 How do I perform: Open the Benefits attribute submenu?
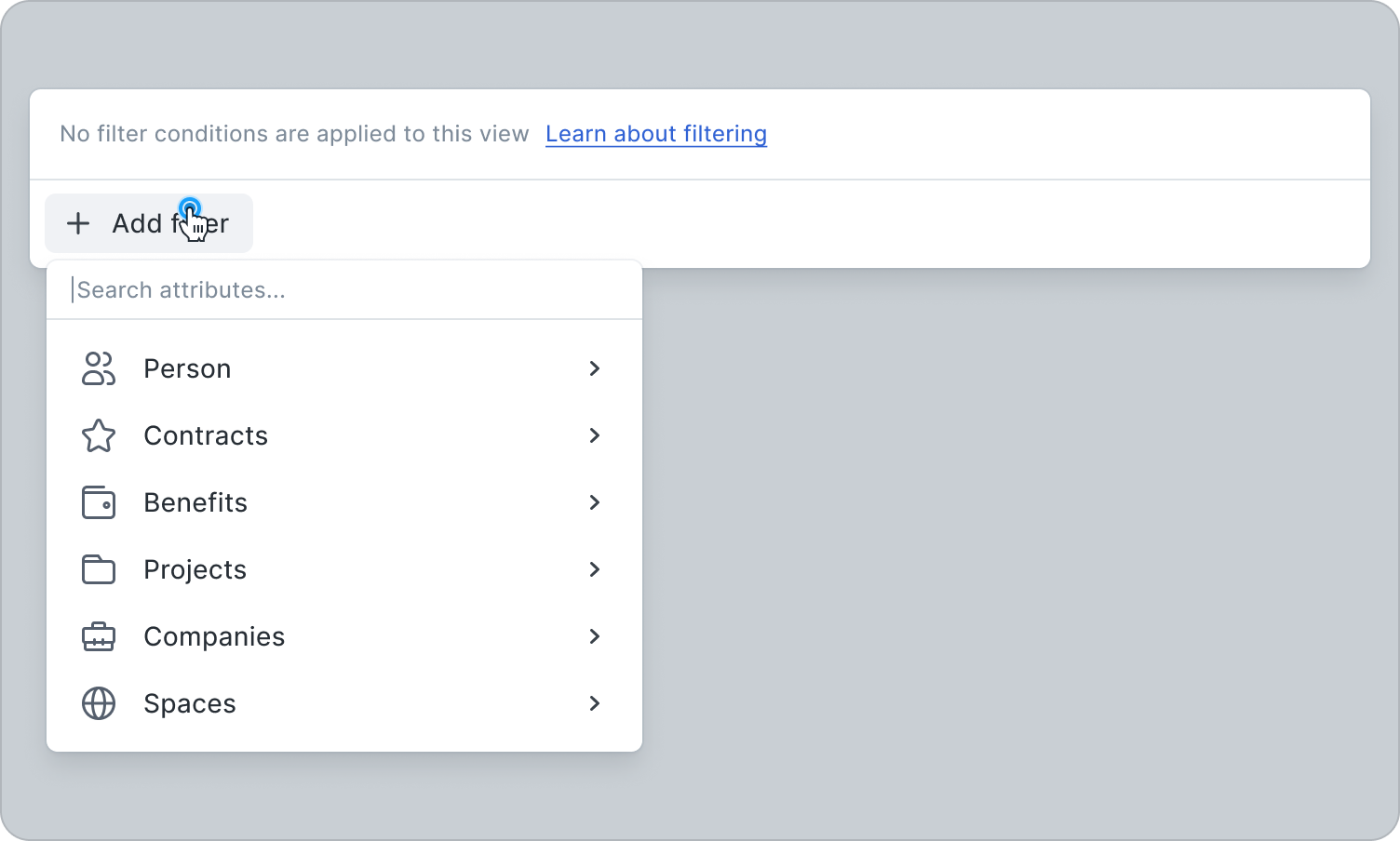pos(594,502)
